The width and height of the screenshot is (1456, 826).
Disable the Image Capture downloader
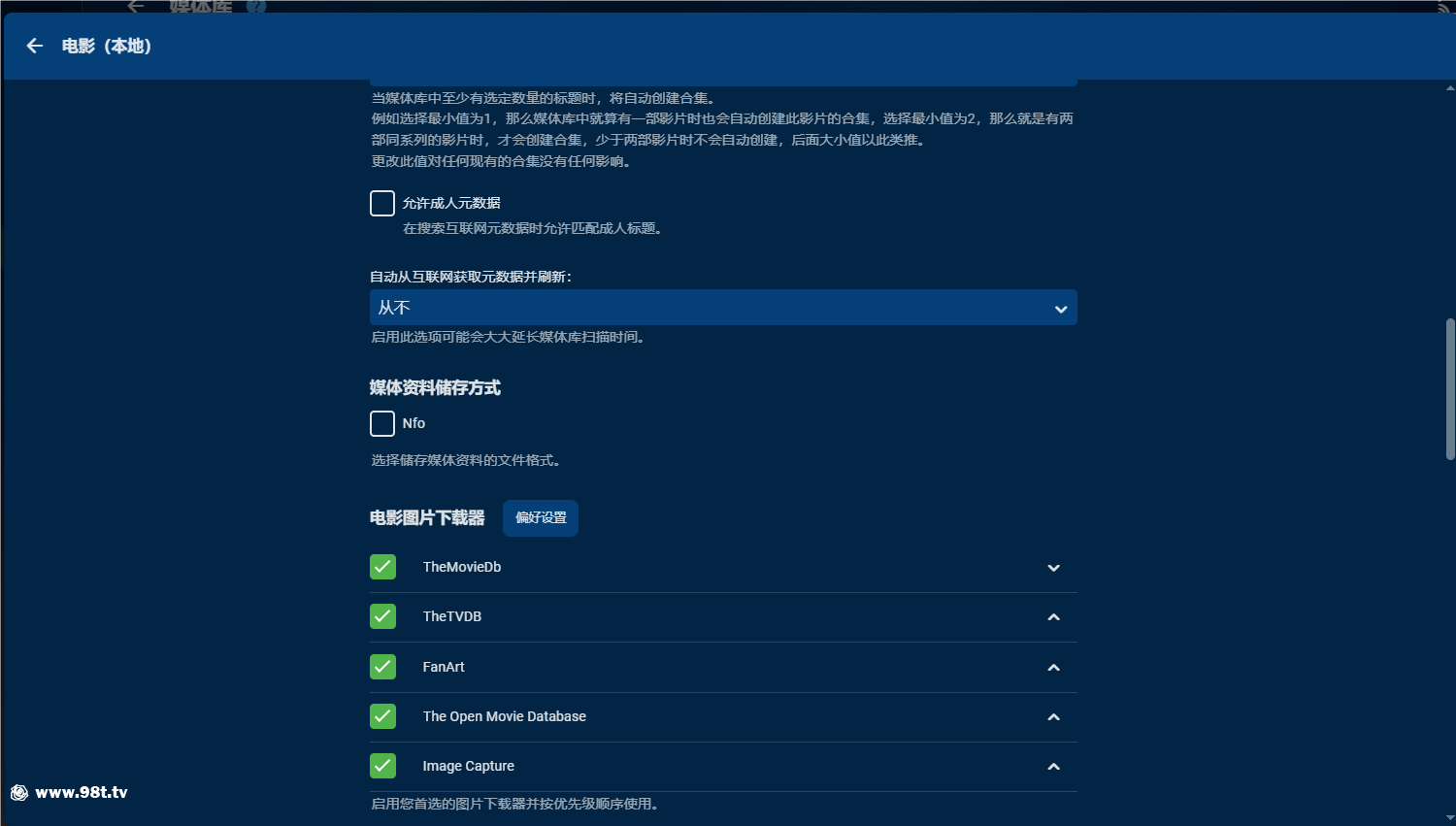[x=382, y=766]
